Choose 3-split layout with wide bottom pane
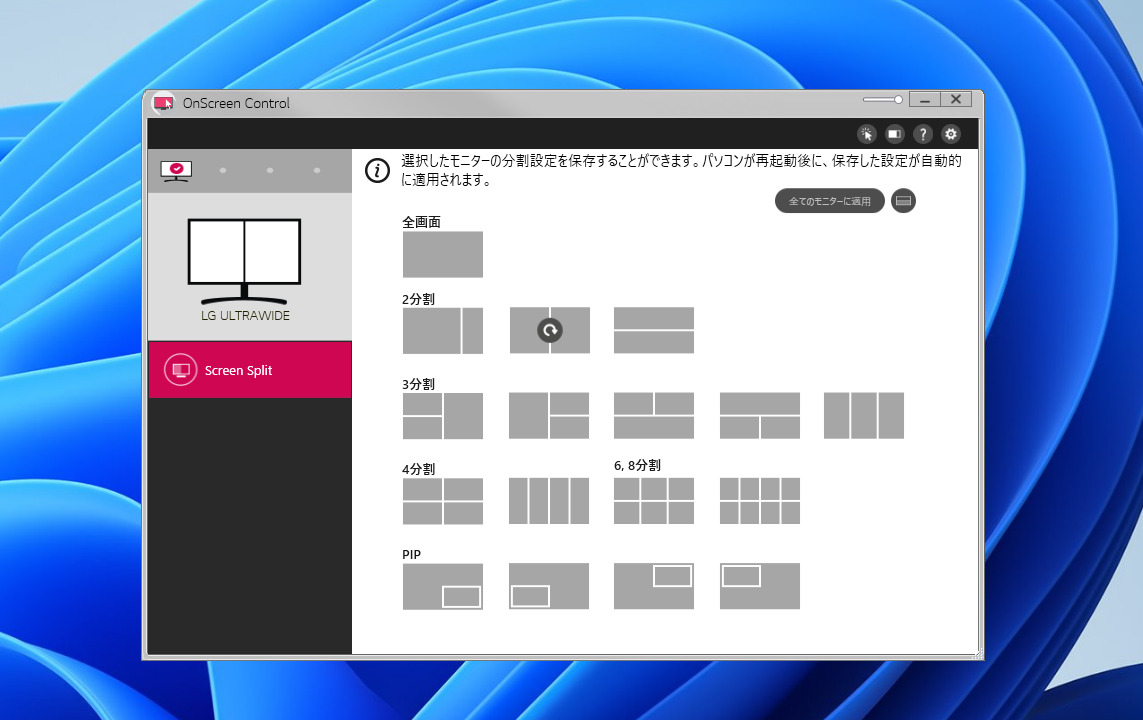This screenshot has width=1143, height=720. click(x=654, y=415)
